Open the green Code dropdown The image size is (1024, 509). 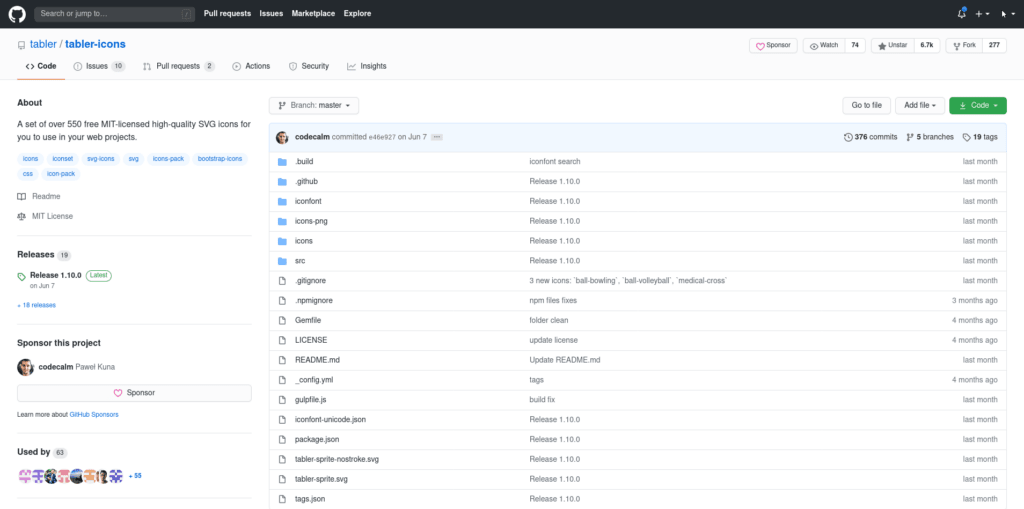pyautogui.click(x=978, y=105)
